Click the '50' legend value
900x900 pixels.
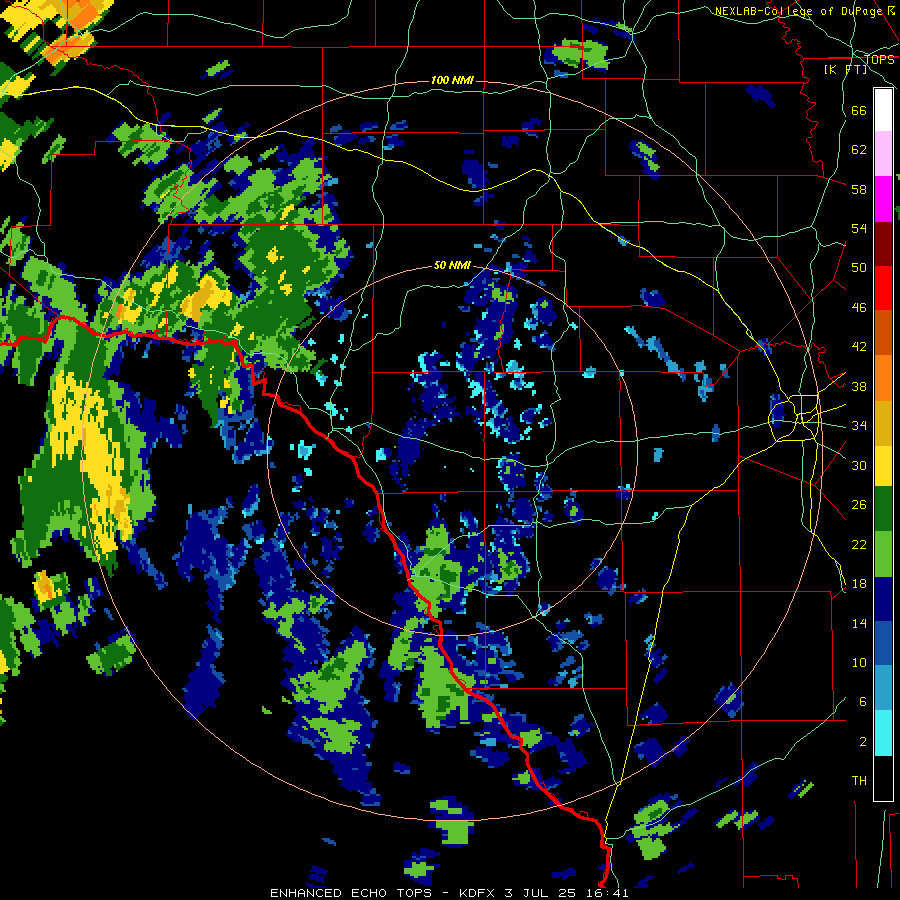point(859,268)
